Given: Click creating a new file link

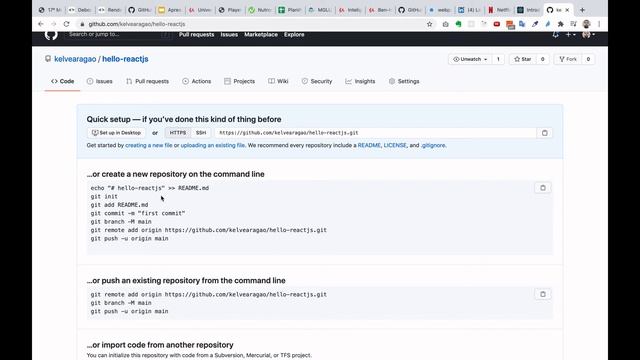Looking at the screenshot, I should point(149,145).
